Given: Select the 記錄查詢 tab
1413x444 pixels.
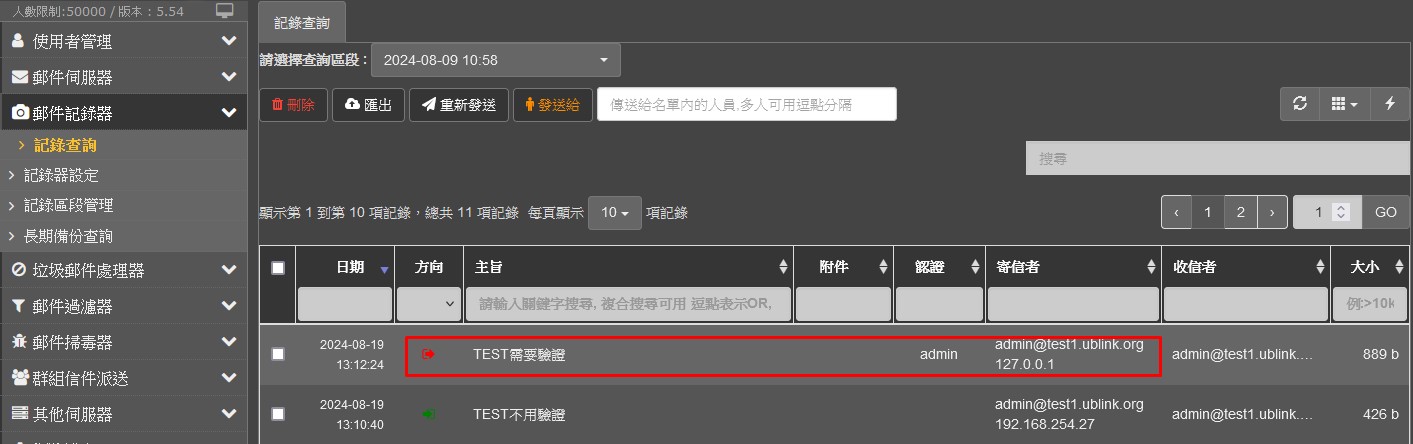Looking at the screenshot, I should (302, 22).
